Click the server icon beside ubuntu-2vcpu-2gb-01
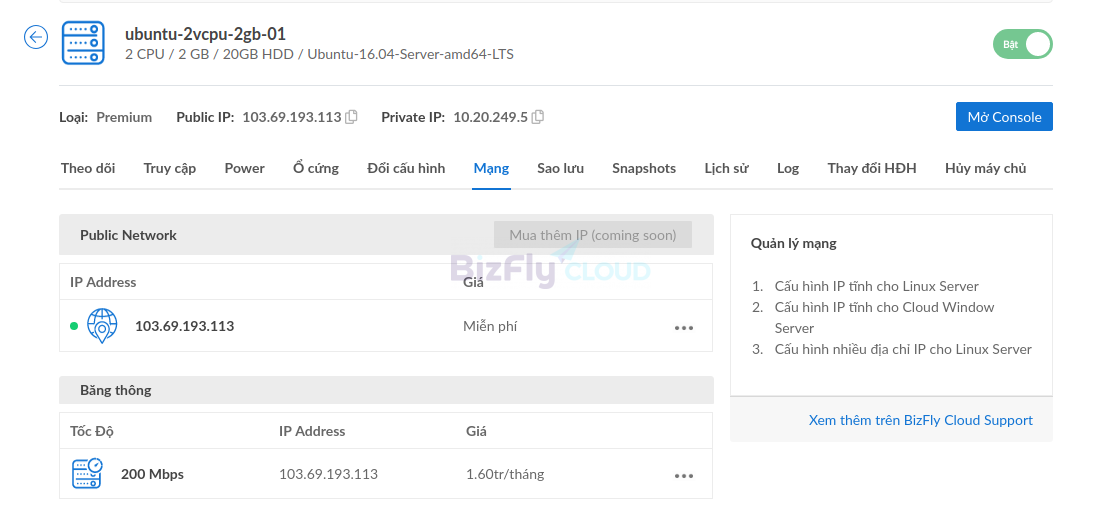The height and width of the screenshot is (526, 1103). [83, 43]
